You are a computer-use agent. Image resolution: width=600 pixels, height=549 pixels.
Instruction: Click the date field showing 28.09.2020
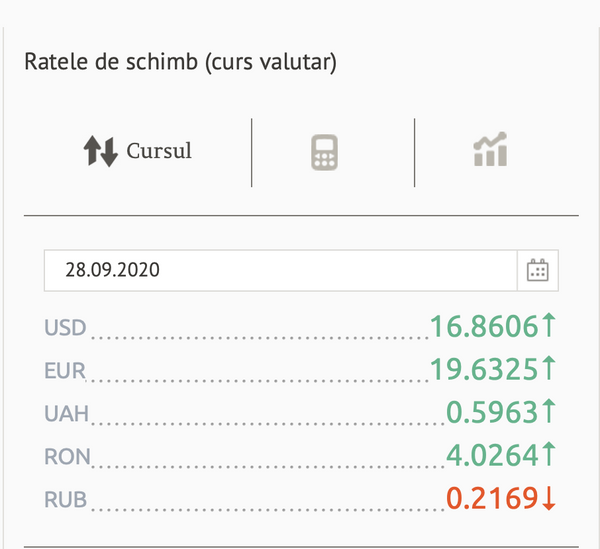(280, 270)
